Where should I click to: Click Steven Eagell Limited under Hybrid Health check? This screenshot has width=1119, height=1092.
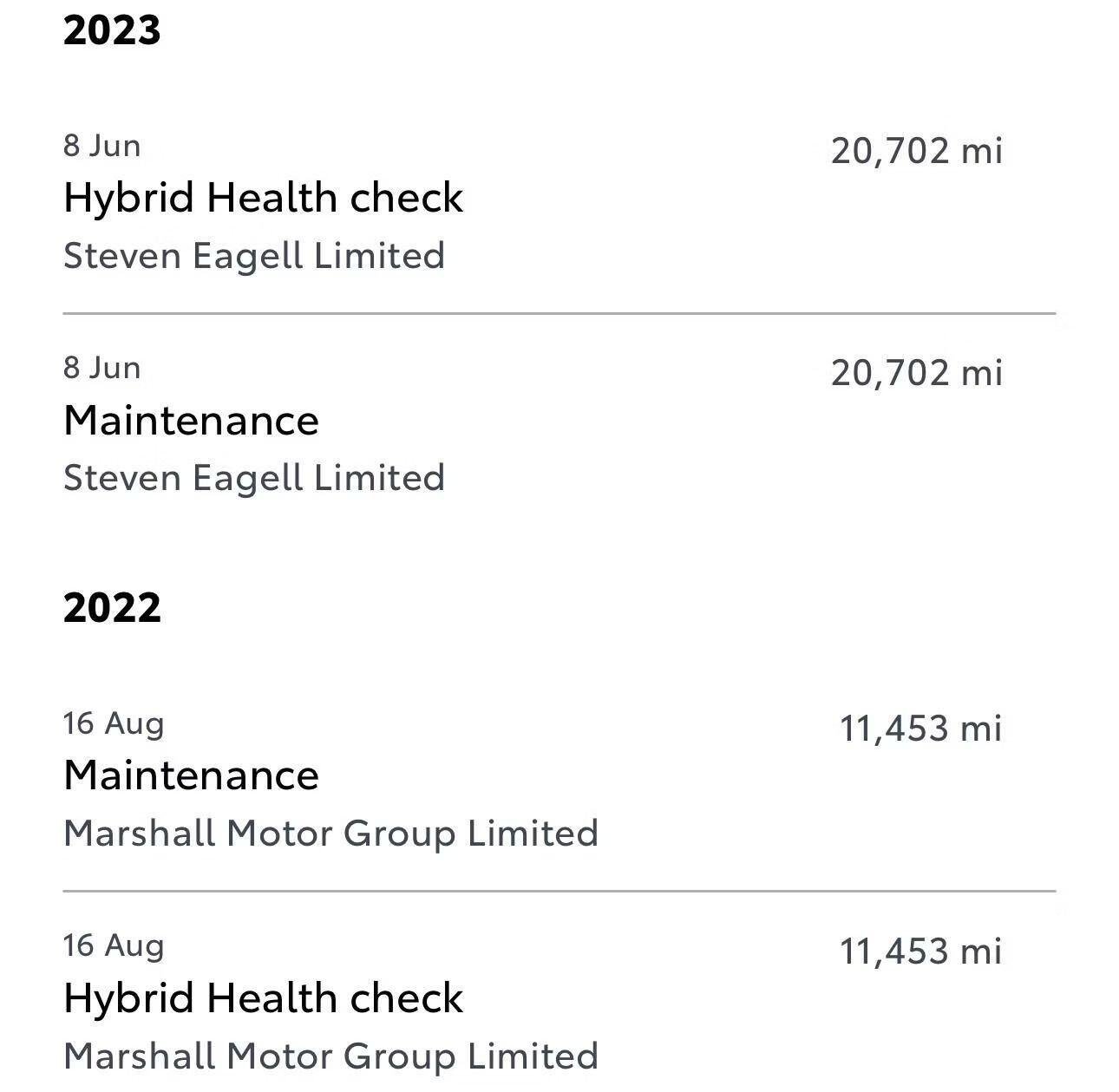[x=254, y=256]
